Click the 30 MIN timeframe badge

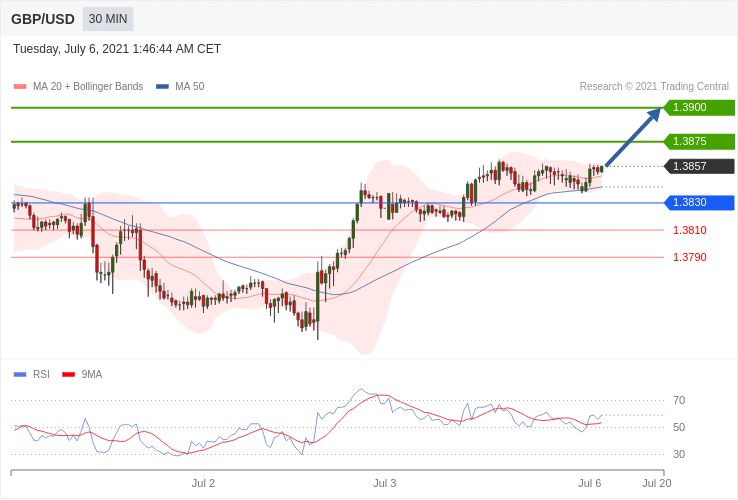point(108,19)
